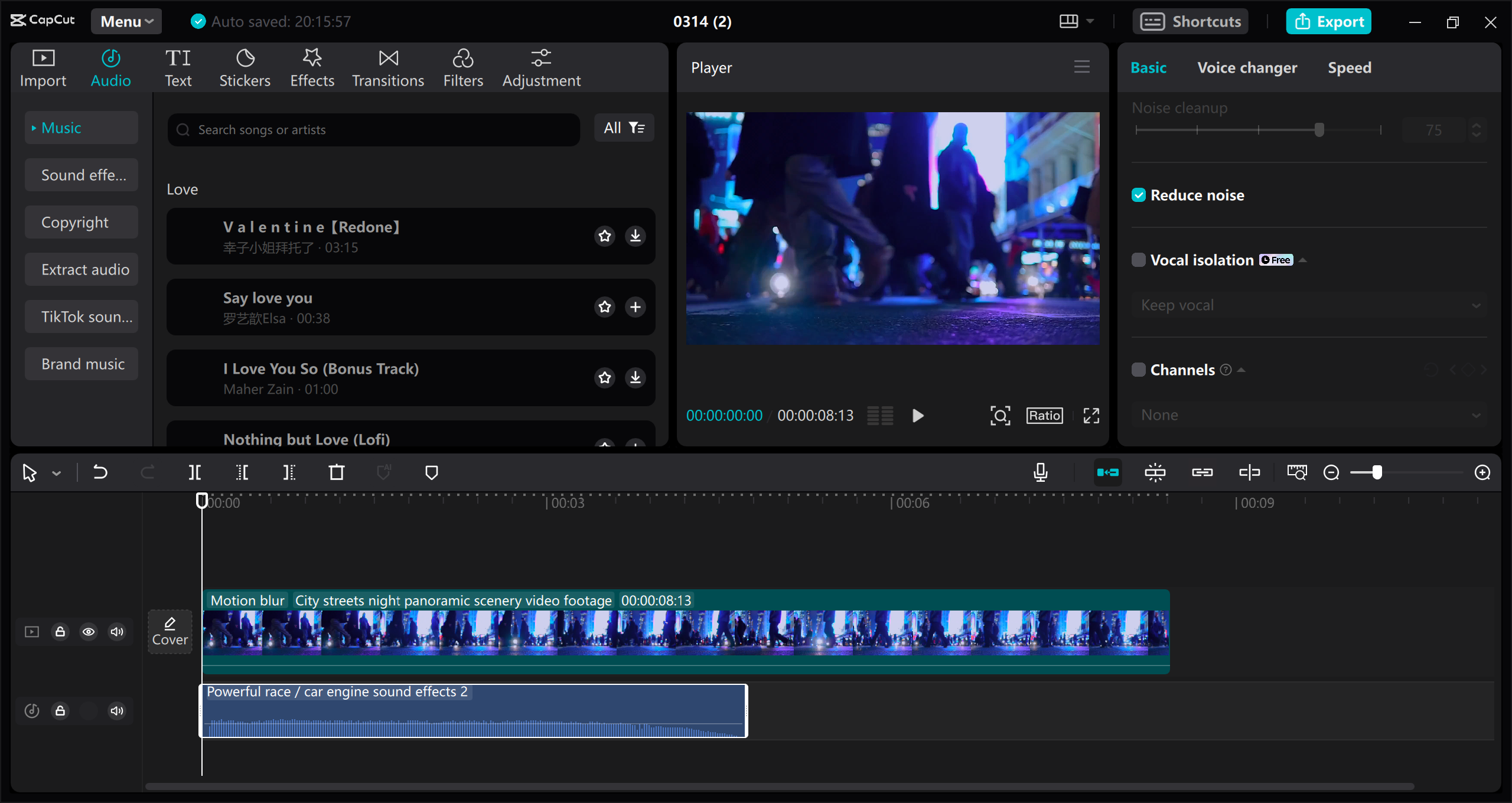
Task: Delete the selected clip with trash icon
Action: (x=337, y=472)
